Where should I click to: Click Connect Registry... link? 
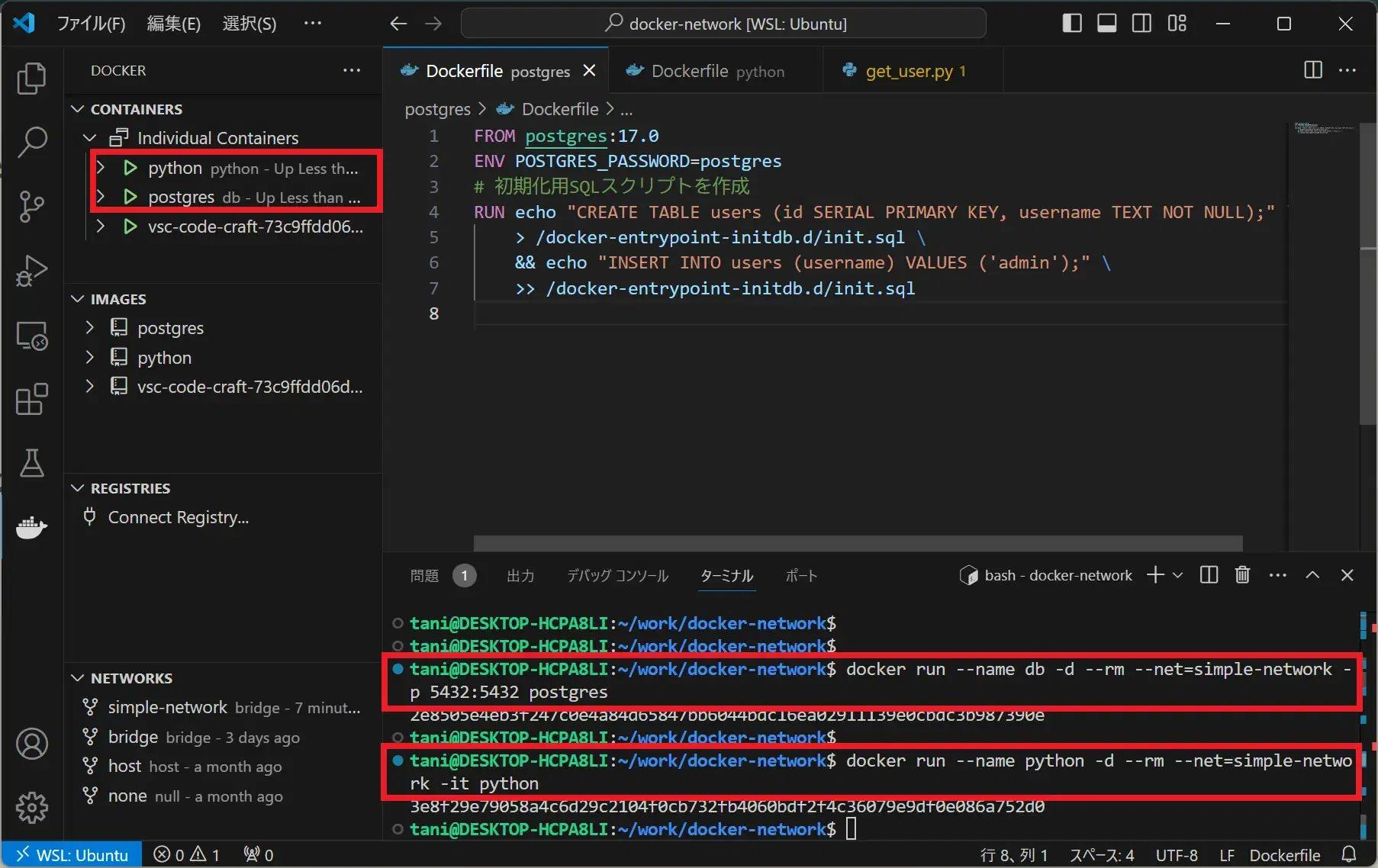coord(178,517)
